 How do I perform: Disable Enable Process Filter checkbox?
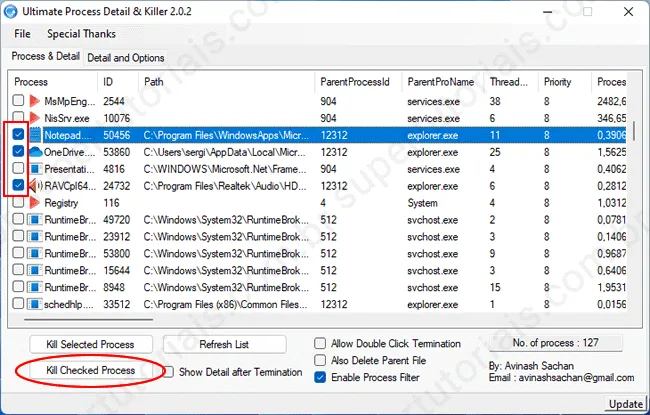point(320,377)
